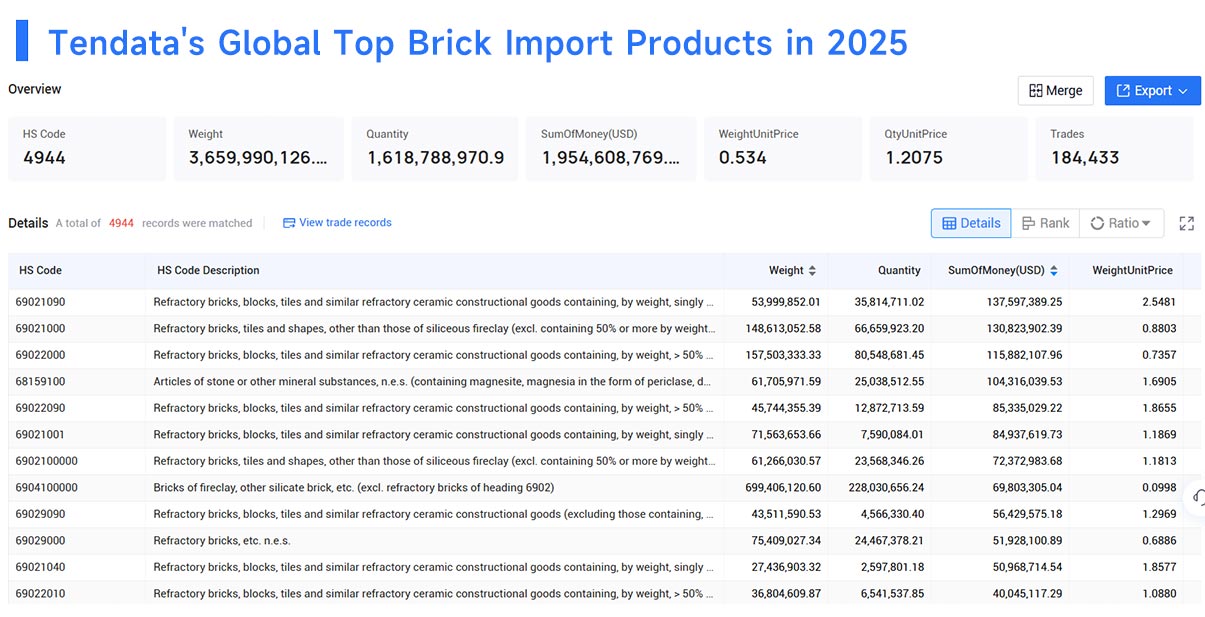Image resolution: width=1205 pixels, height=617 pixels.
Task: Sort by SumOfMoney(USD) column arrows
Action: (1053, 271)
